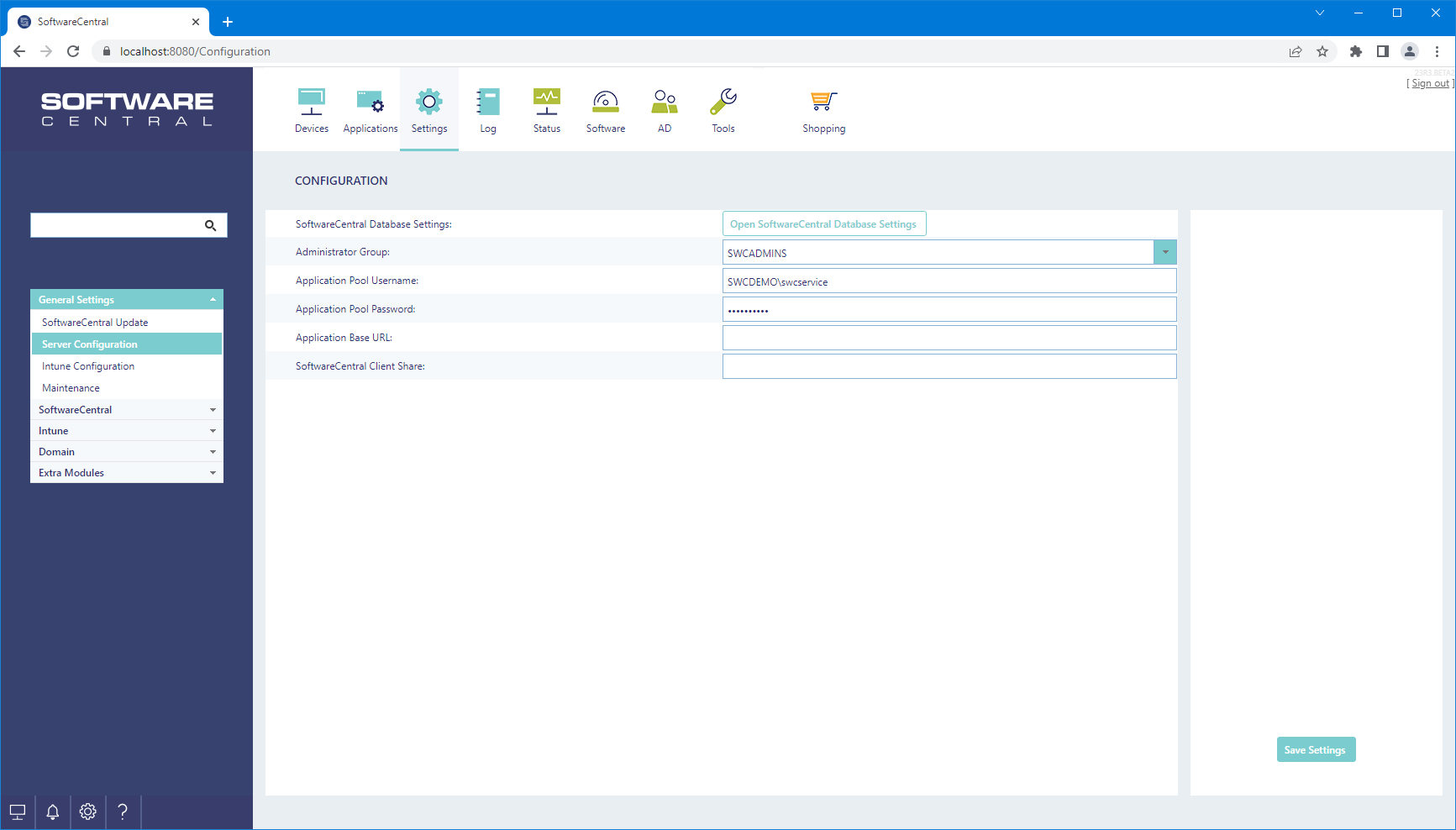Click the sidebar search magnifier icon
The image size is (1456, 830).
[x=211, y=225]
